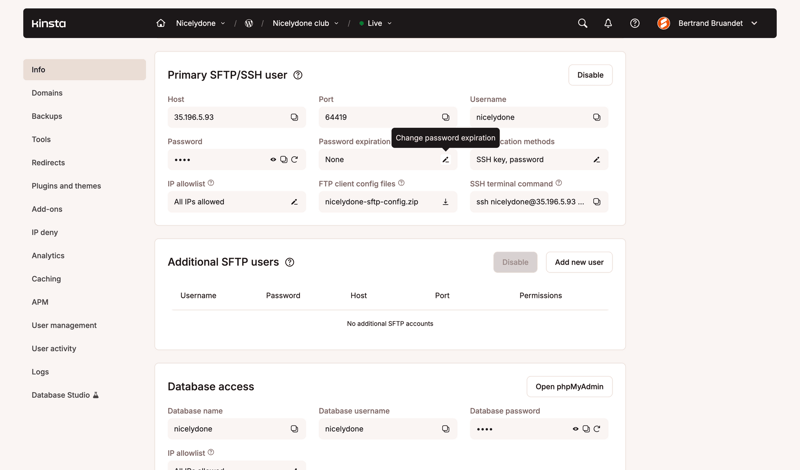The height and width of the screenshot is (470, 800).
Task: Click the Host field 35.196.5.93
Action: click(237, 117)
